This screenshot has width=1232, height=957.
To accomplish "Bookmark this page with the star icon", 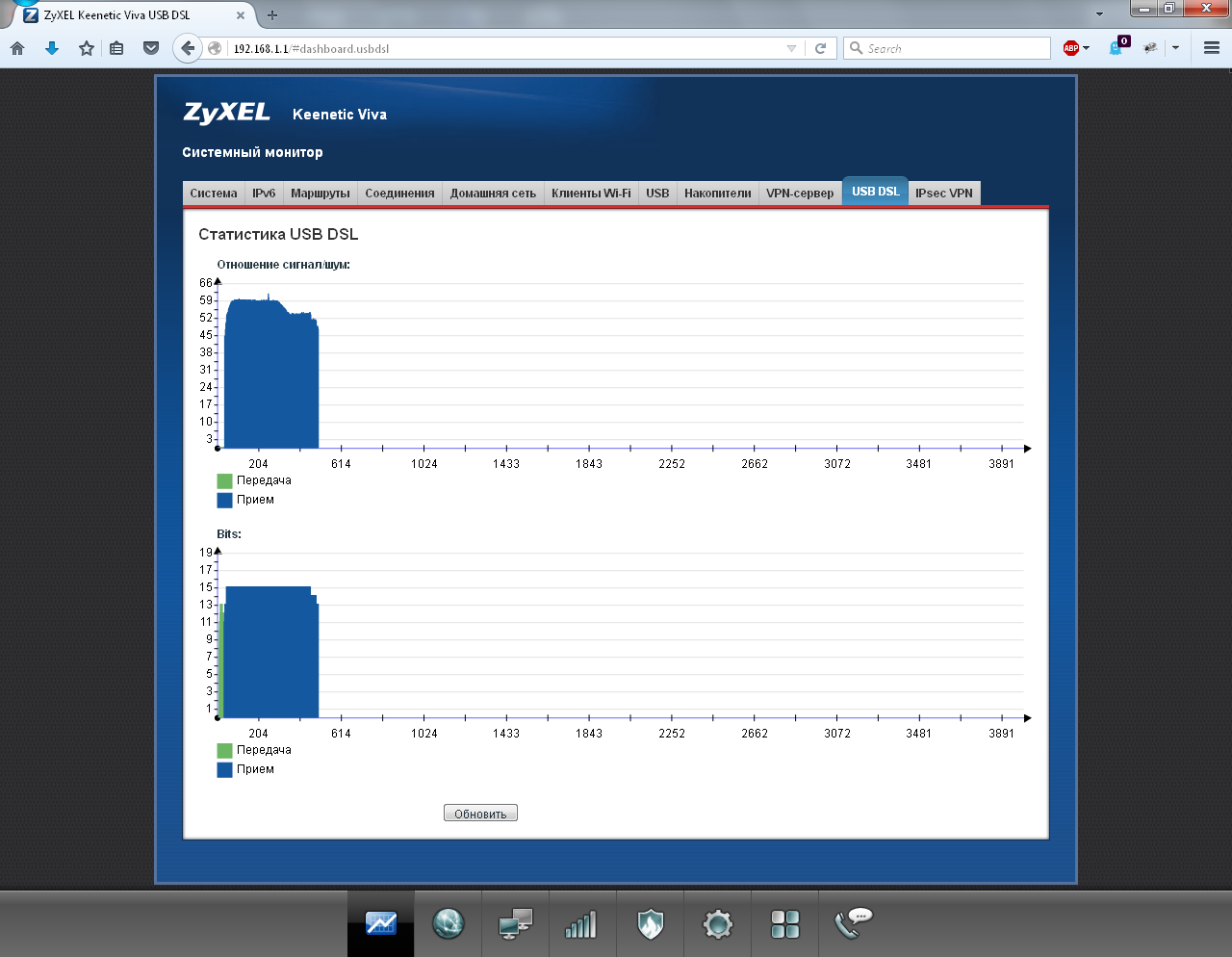I will pos(87,48).
